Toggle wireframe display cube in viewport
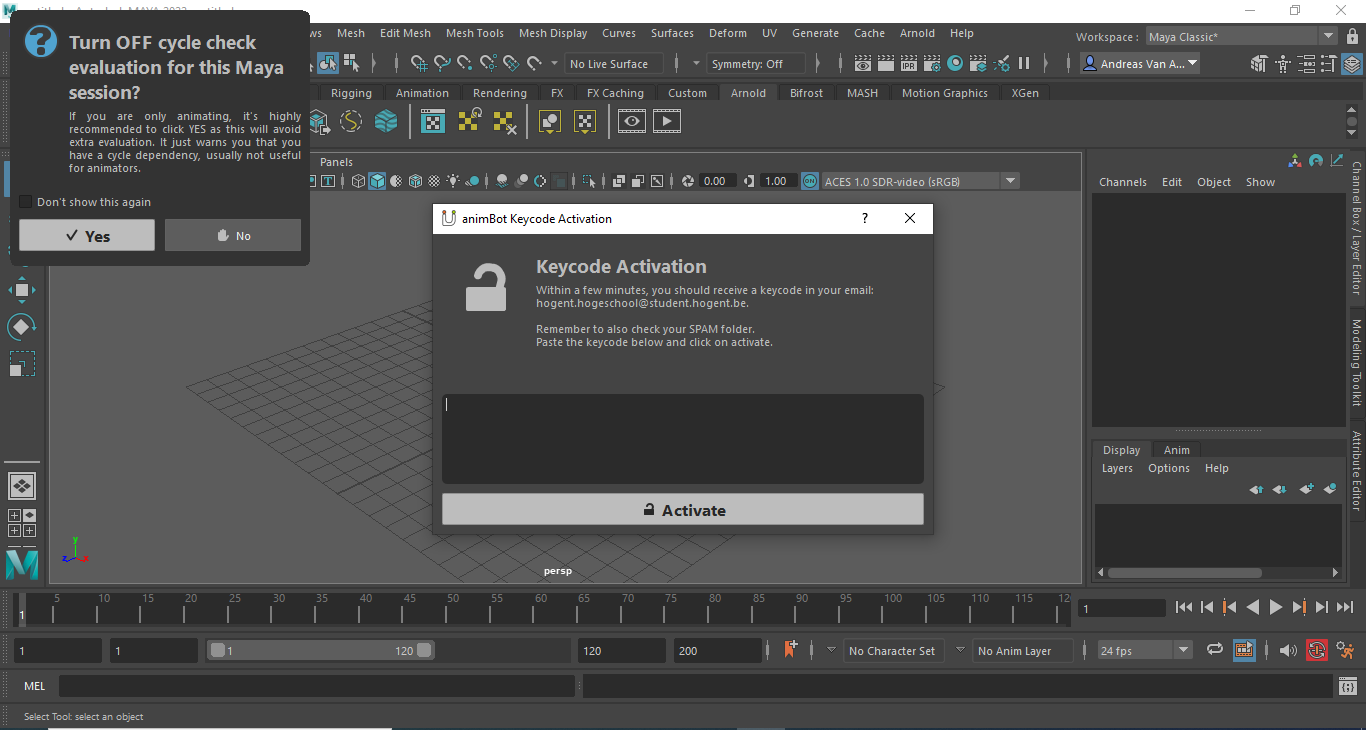1366x730 pixels. click(x=359, y=181)
